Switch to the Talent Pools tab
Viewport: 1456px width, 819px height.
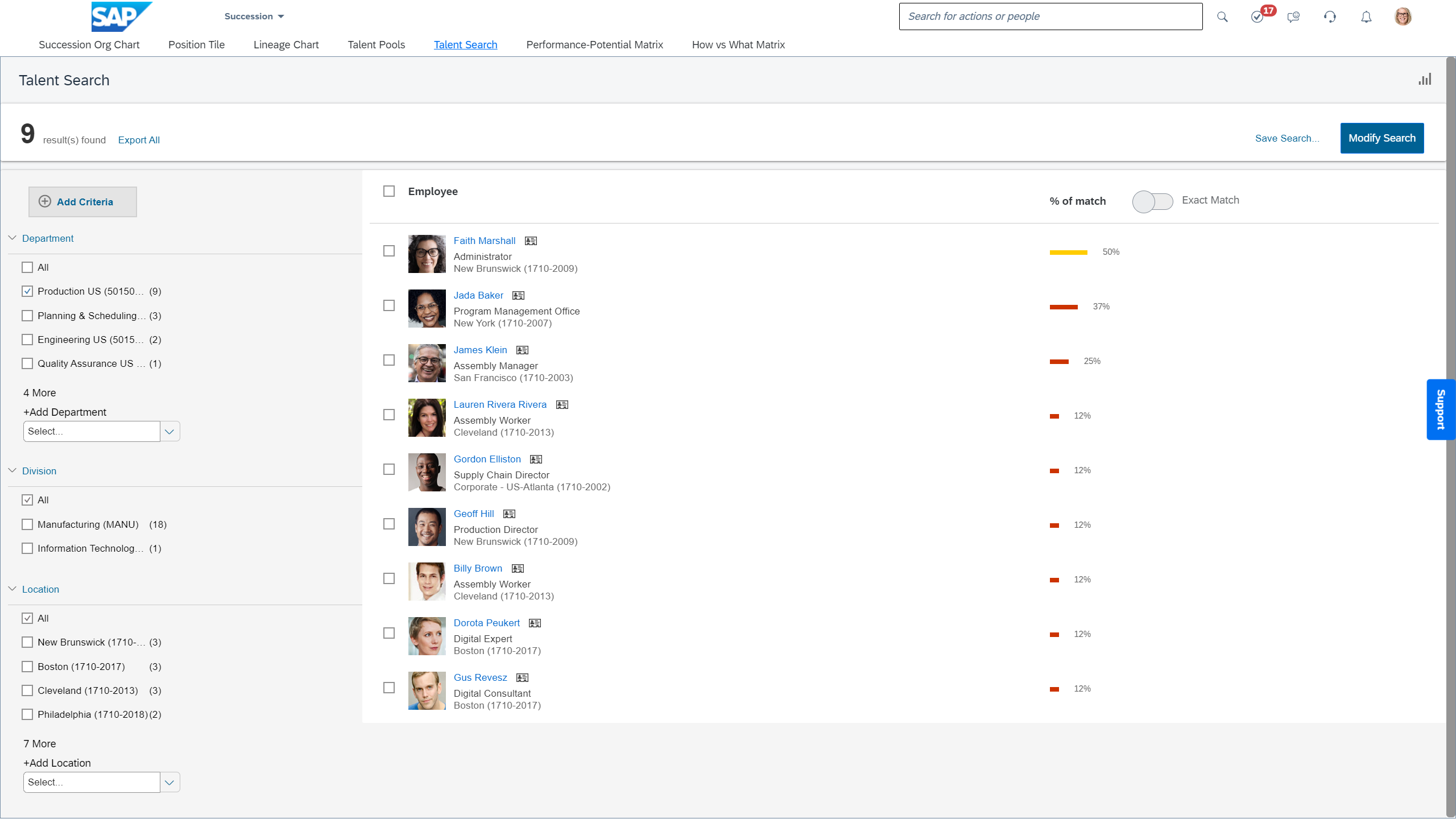click(376, 45)
